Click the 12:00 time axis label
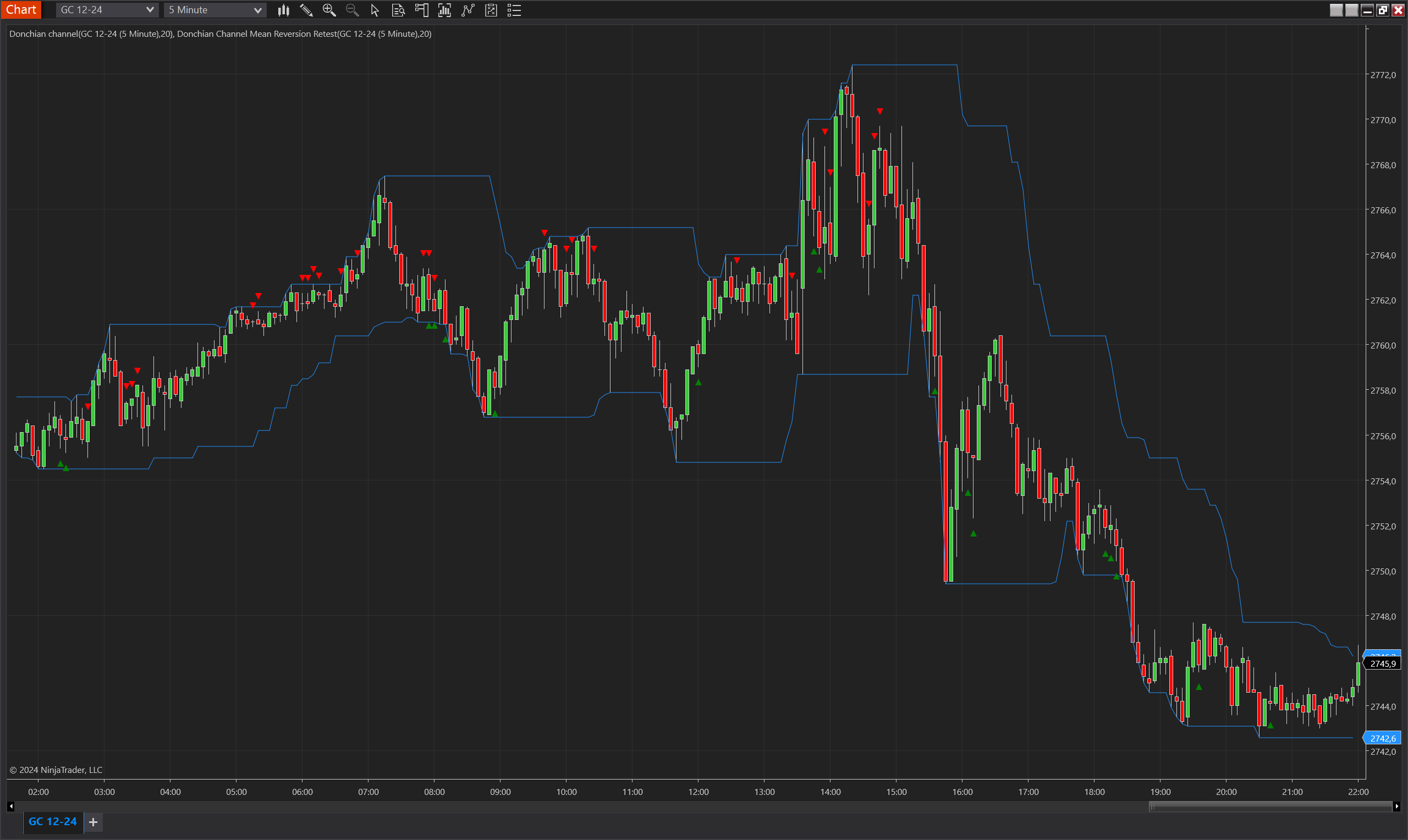Image resolution: width=1408 pixels, height=840 pixels. 698,792
